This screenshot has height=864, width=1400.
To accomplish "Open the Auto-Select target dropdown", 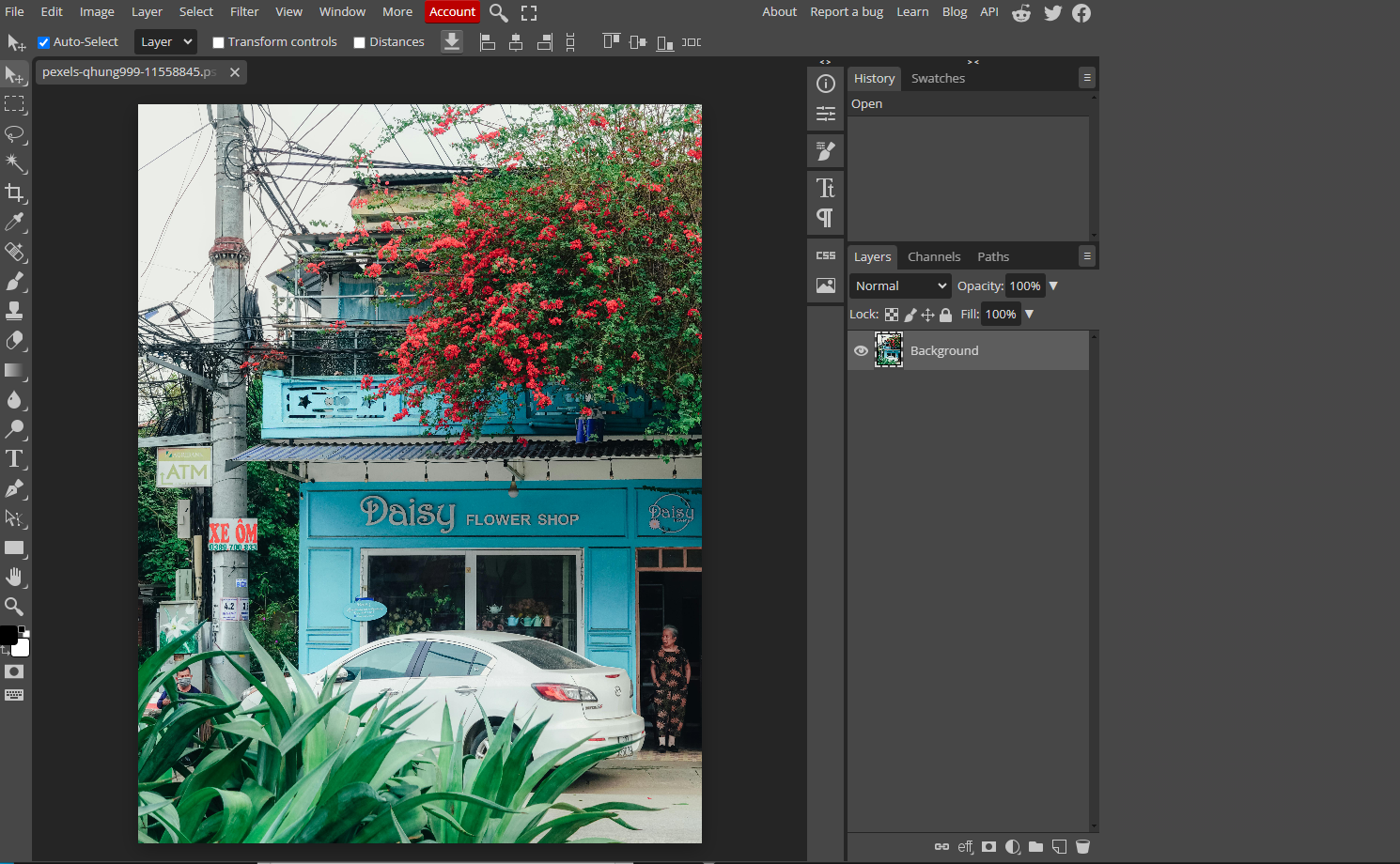I will tap(165, 41).
